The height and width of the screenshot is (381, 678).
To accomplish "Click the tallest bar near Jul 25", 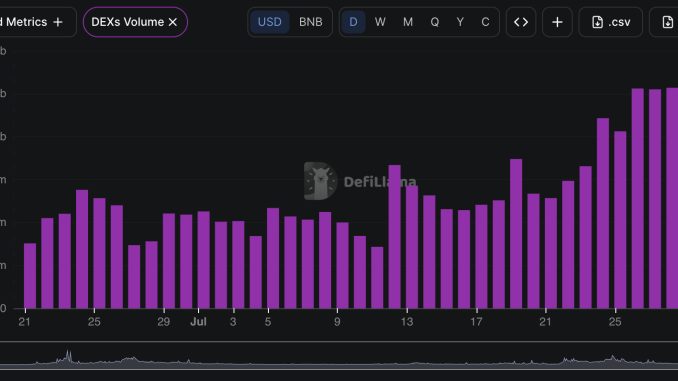I will pyautogui.click(x=603, y=213).
